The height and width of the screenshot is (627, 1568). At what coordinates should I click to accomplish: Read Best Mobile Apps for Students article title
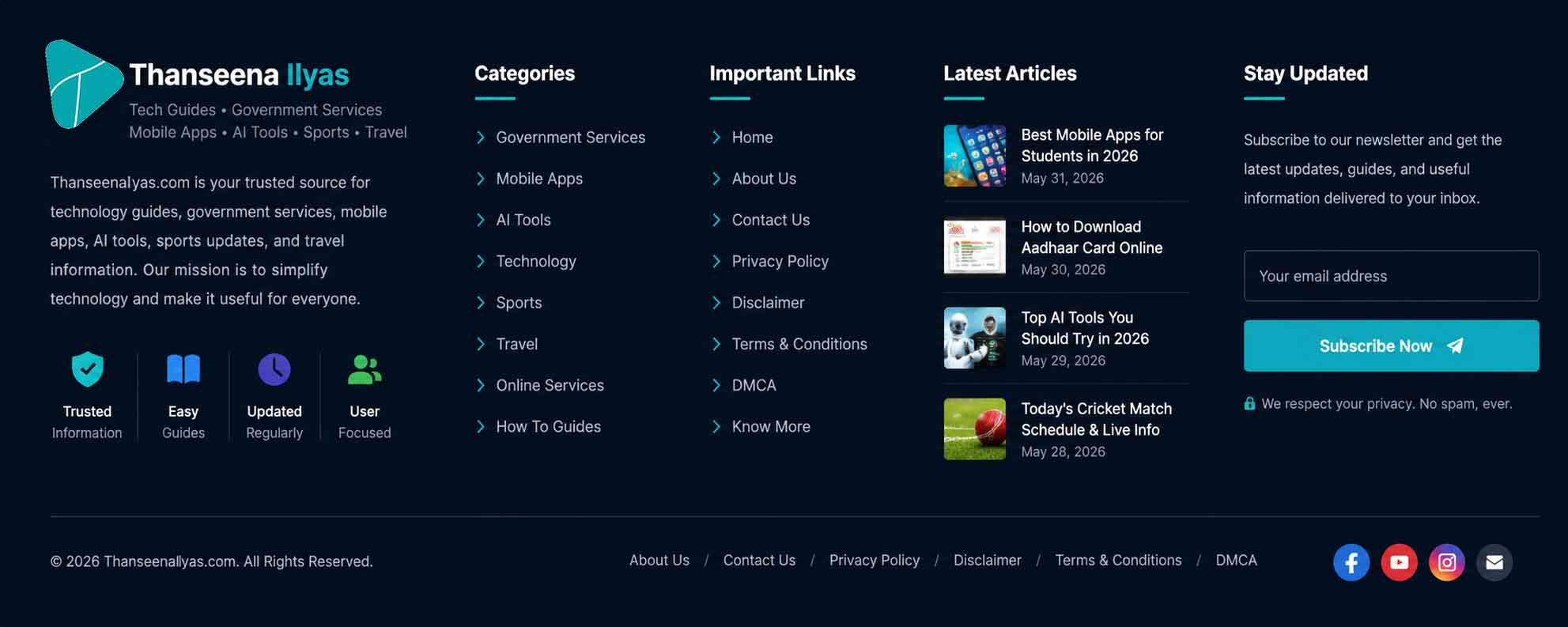[x=1092, y=145]
